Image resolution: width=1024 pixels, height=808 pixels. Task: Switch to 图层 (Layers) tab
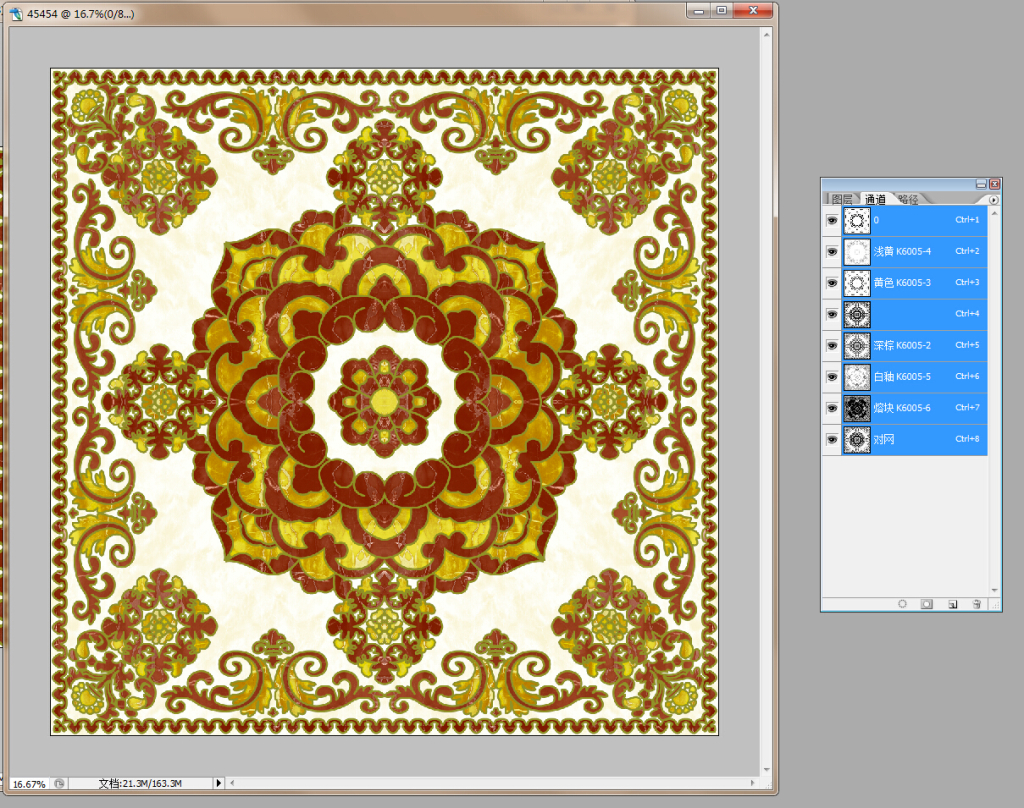842,199
